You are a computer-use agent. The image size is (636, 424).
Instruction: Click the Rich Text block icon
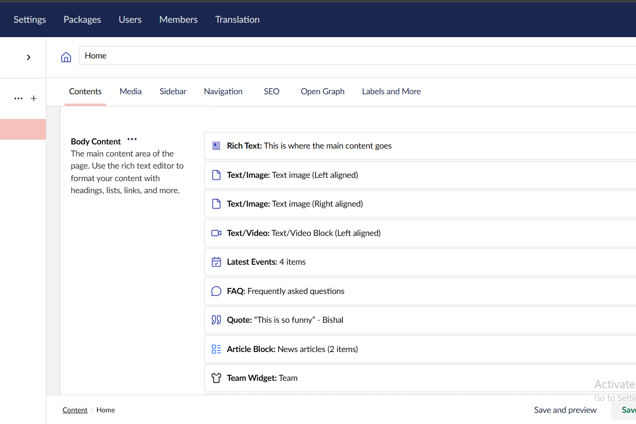pyautogui.click(x=216, y=146)
